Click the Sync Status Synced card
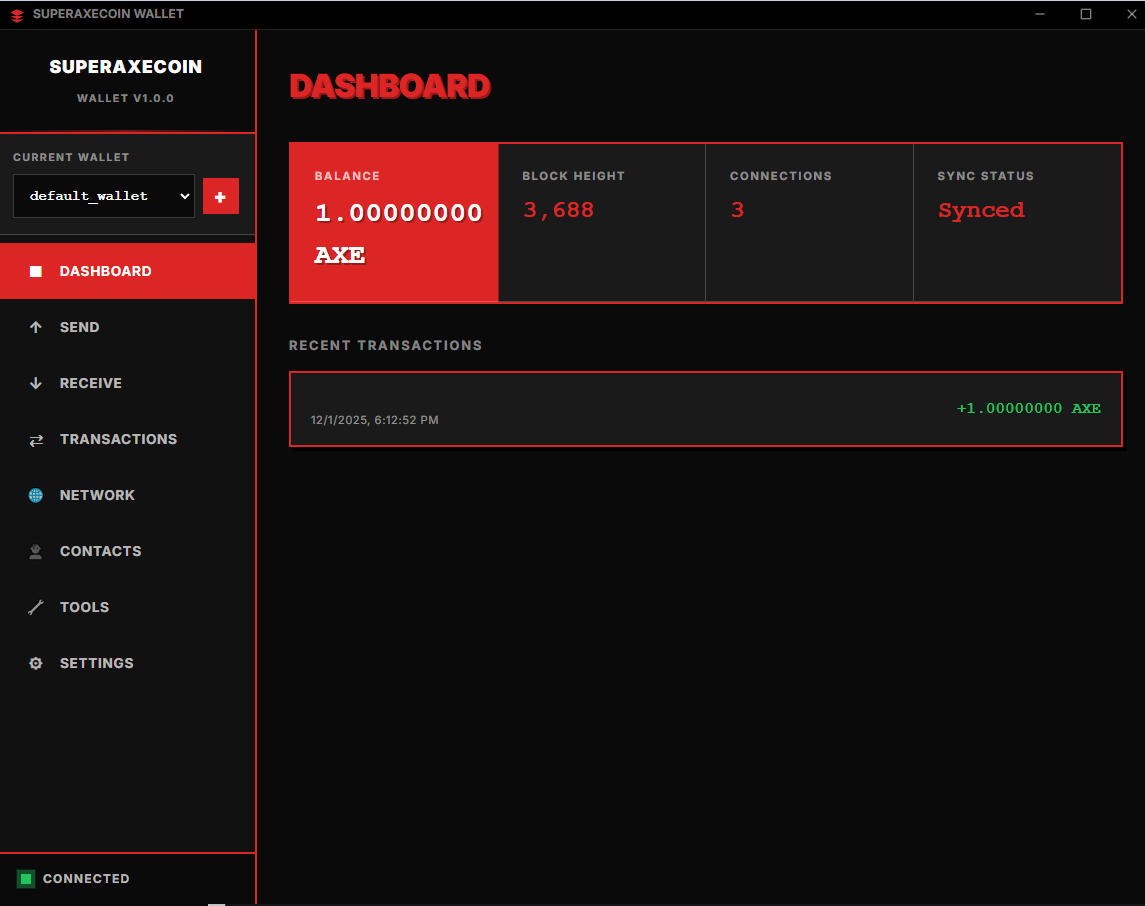Viewport: 1145px width, 906px height. [1017, 222]
